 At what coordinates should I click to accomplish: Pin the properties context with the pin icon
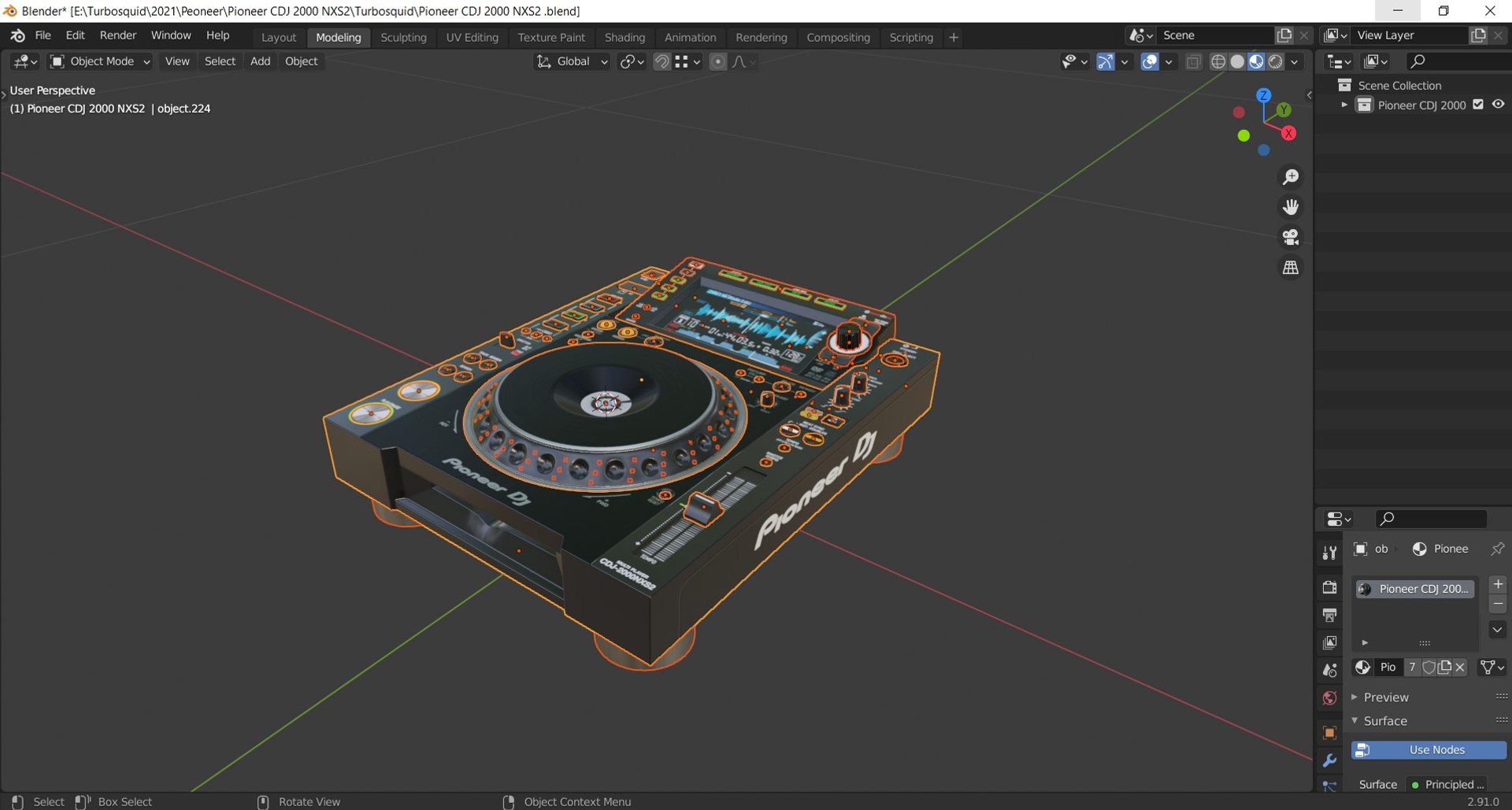(x=1497, y=549)
